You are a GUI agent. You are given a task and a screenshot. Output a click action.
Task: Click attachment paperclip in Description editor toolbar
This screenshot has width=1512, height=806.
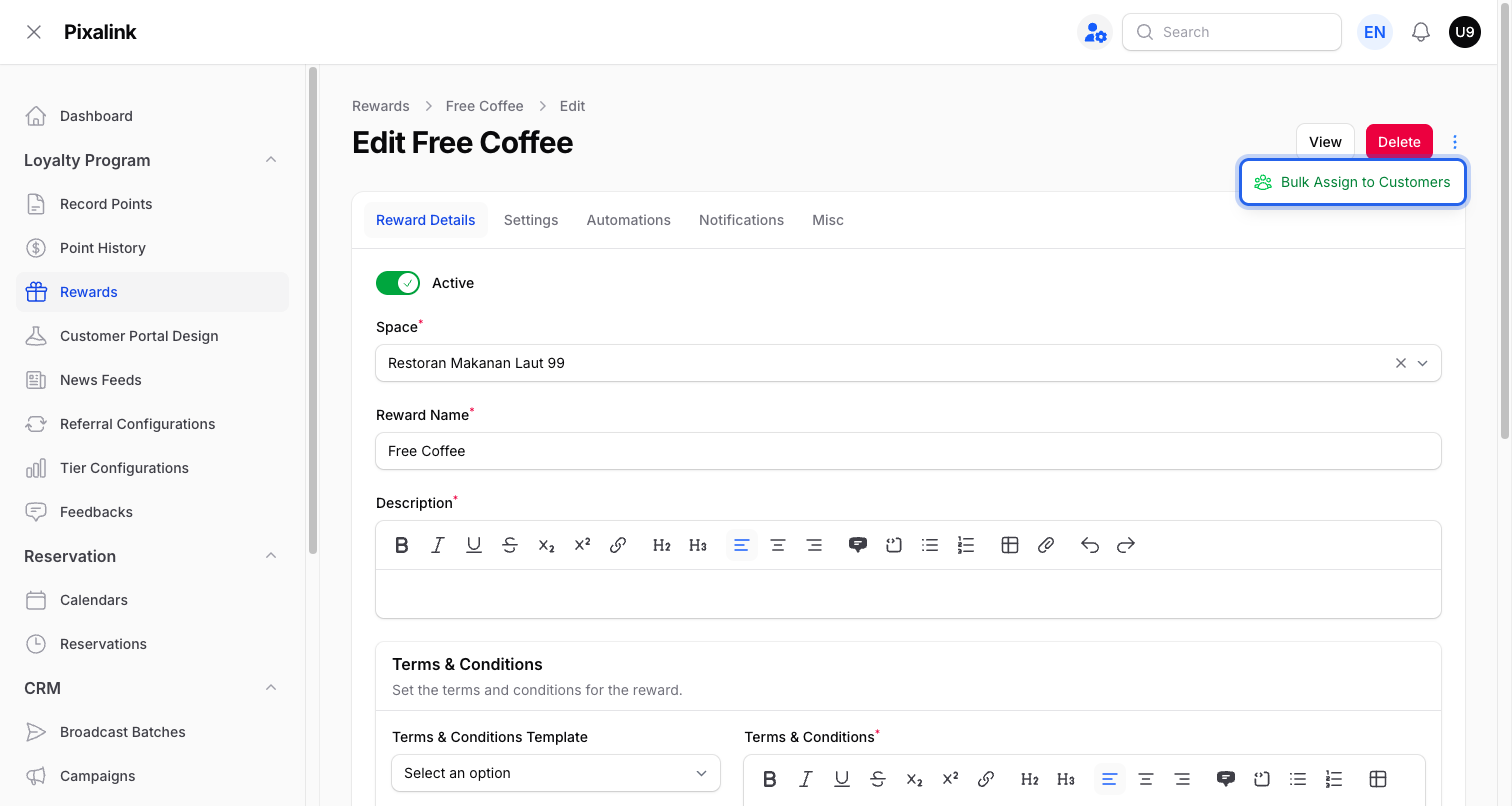tap(1046, 545)
